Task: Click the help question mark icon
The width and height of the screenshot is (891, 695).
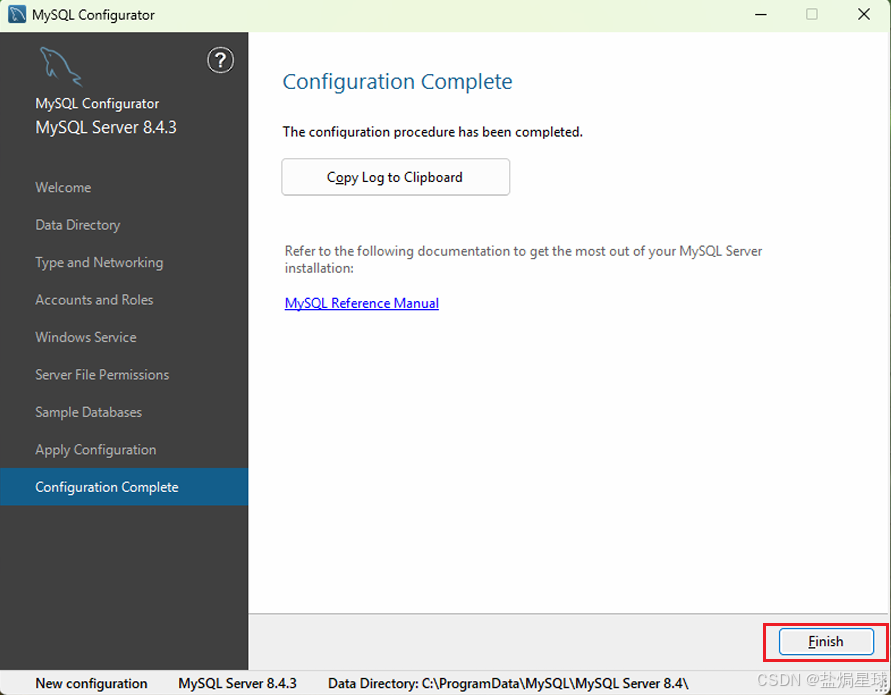Action: pos(220,60)
